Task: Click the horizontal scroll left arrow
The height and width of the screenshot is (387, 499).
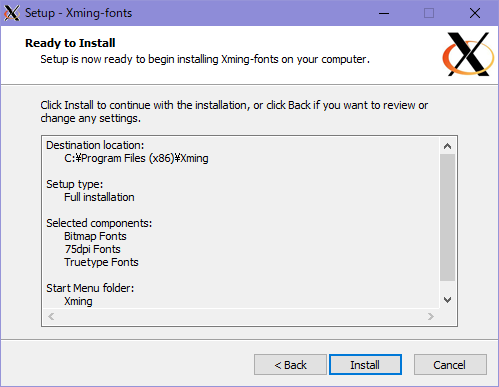Action: (51, 316)
